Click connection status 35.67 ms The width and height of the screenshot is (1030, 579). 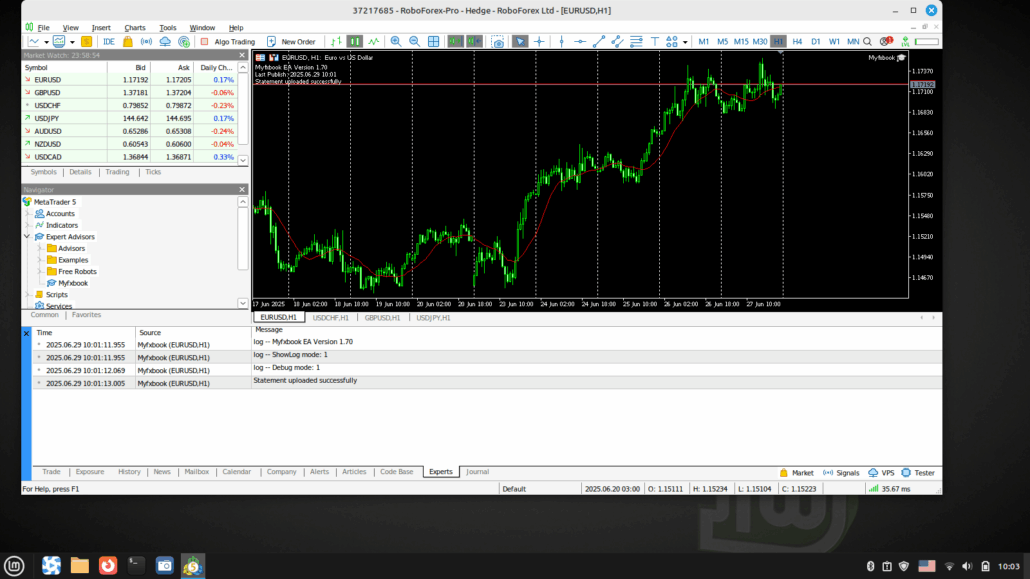[889, 489]
